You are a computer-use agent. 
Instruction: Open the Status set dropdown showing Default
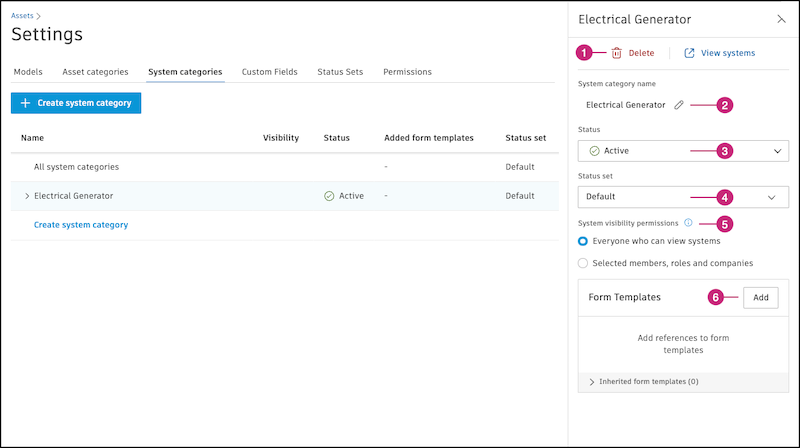[x=683, y=197]
